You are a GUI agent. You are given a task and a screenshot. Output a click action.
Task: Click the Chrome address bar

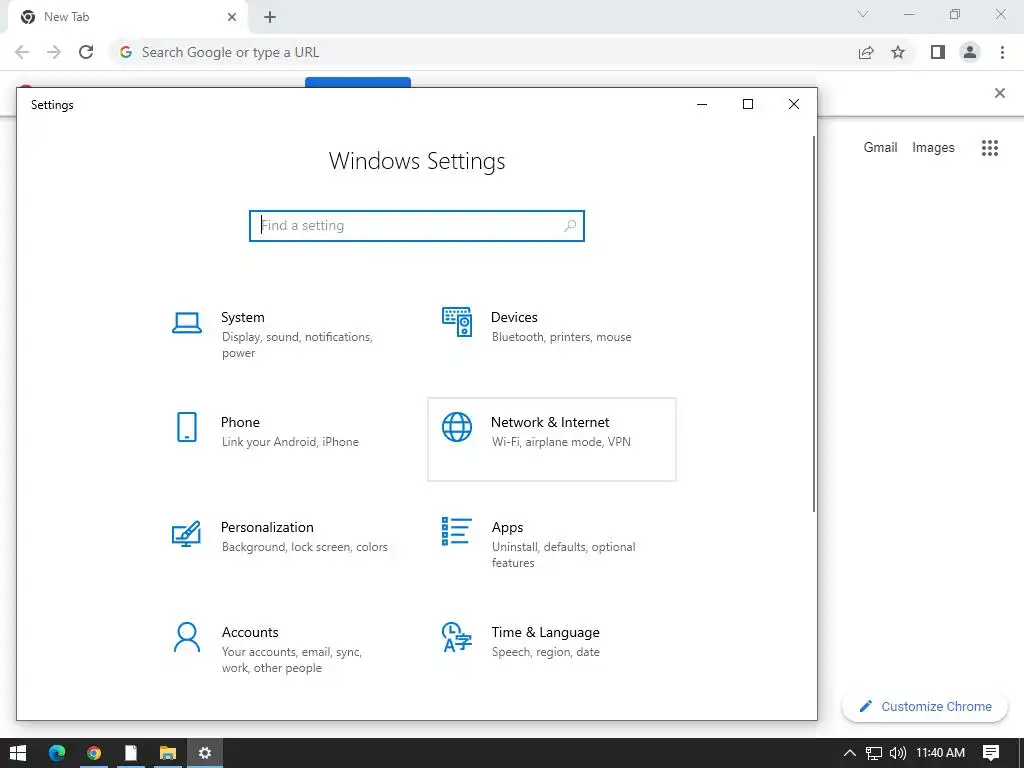pyautogui.click(x=483, y=52)
